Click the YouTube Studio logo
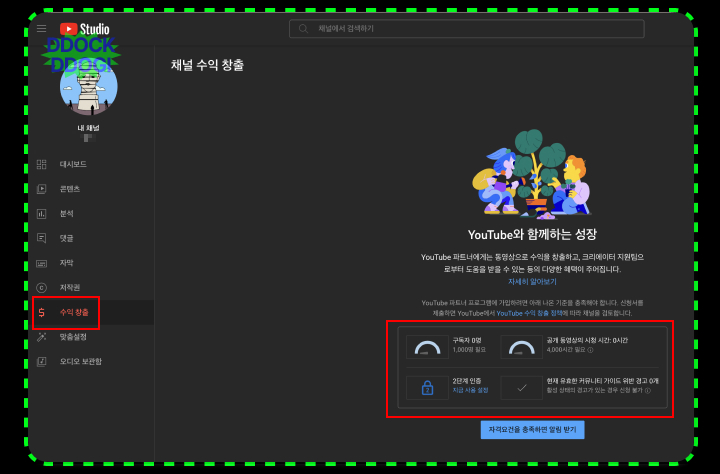 [x=84, y=29]
